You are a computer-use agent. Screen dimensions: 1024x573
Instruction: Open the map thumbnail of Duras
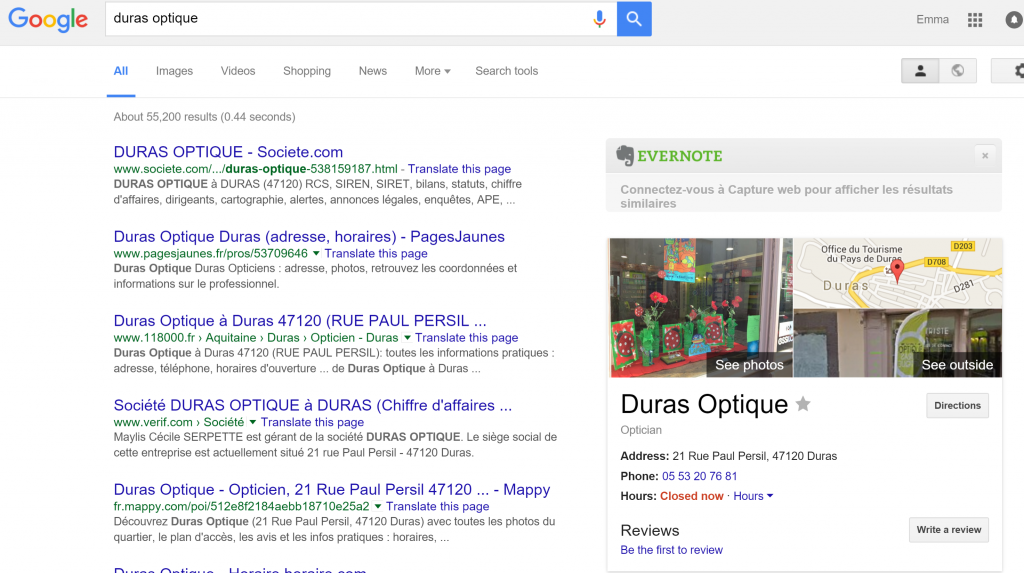coord(897,273)
